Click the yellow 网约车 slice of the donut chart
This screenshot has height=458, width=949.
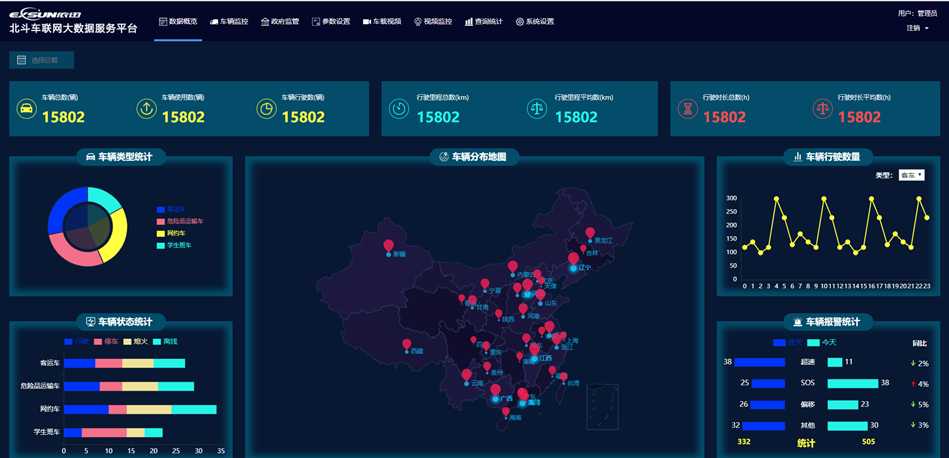coord(117,235)
